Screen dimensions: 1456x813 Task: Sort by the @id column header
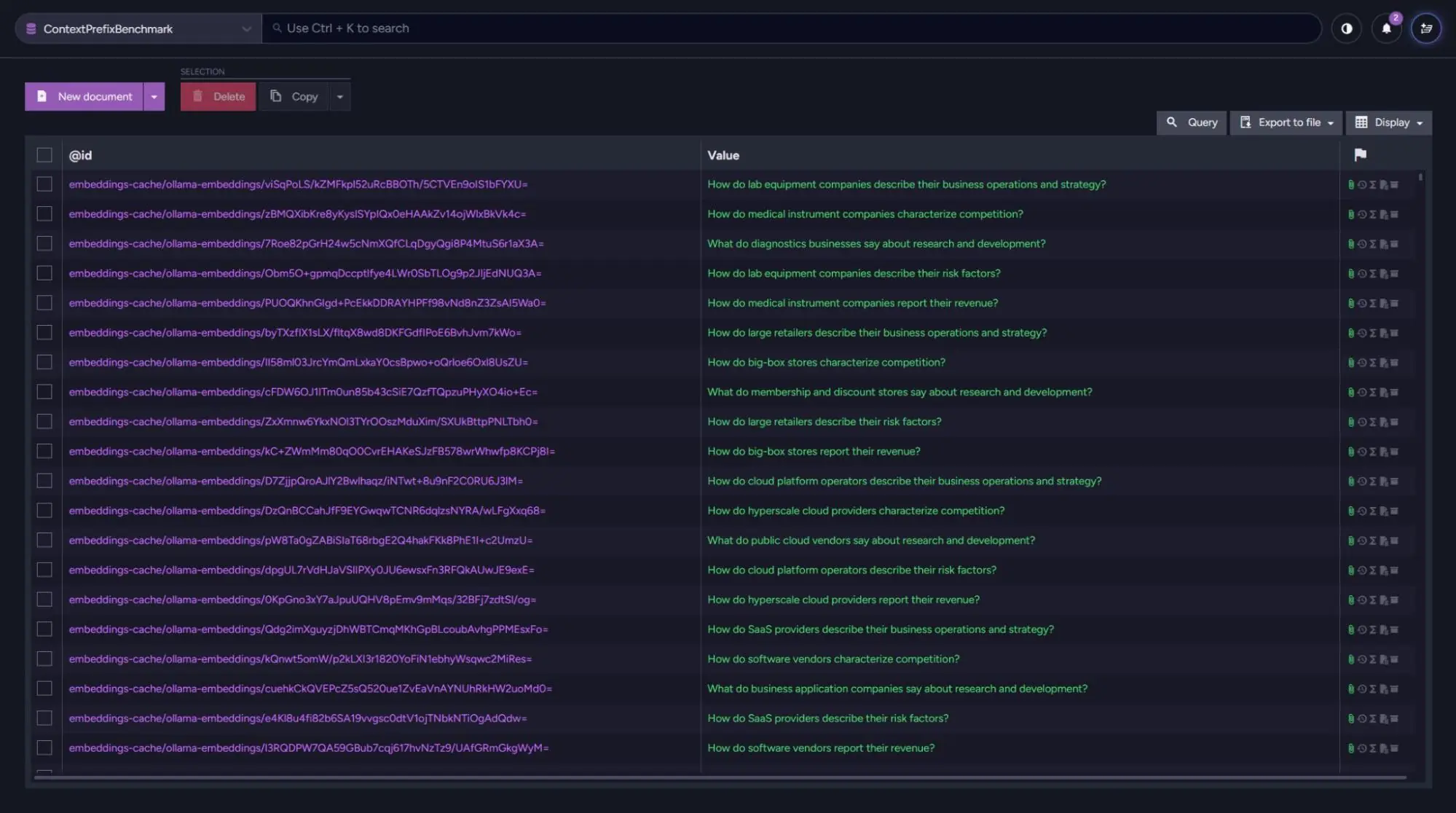80,155
